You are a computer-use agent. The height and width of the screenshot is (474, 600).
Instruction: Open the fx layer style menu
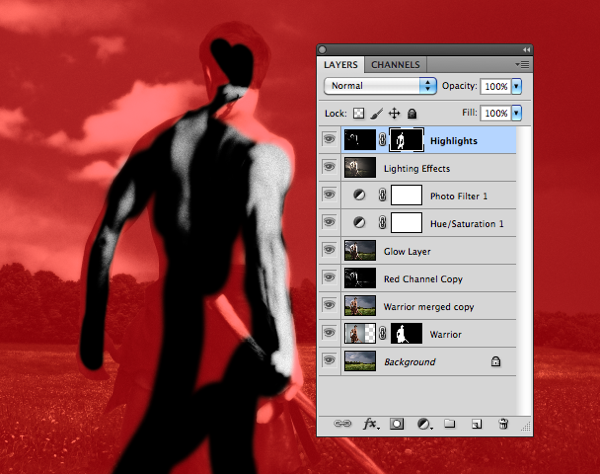[370, 424]
